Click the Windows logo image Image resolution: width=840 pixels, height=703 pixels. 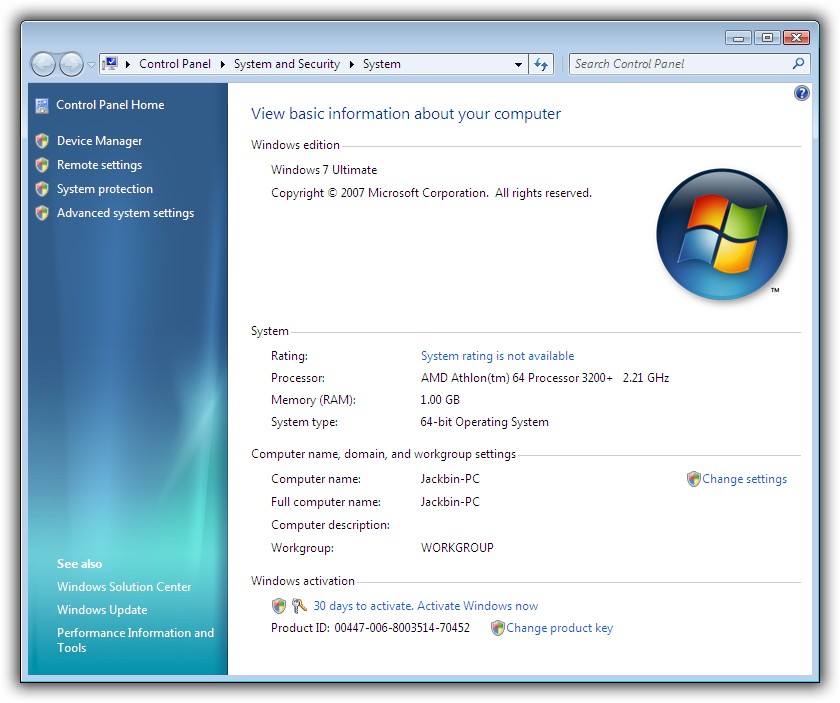[722, 234]
